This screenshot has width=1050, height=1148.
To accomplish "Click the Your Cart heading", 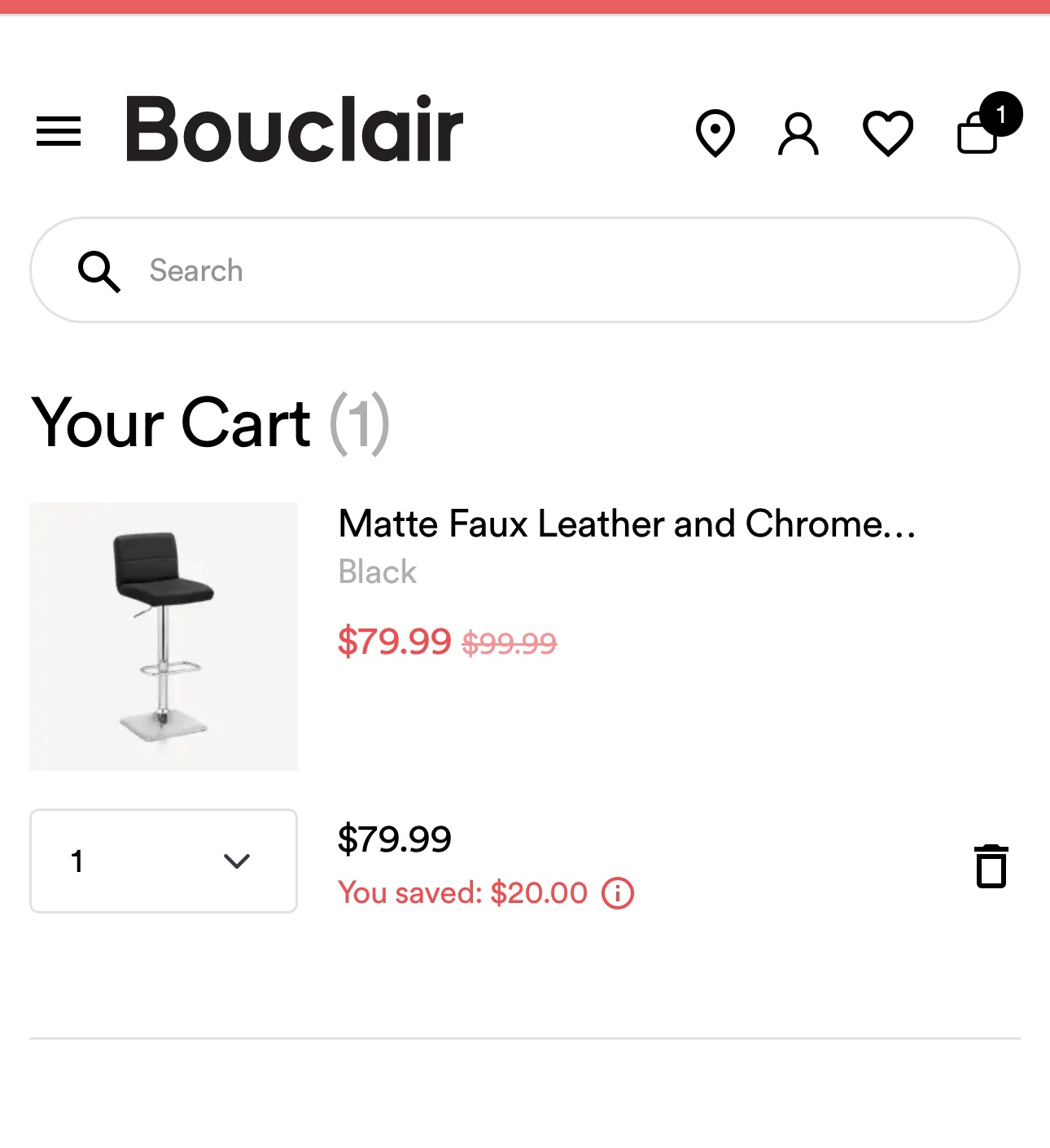I will [x=171, y=423].
